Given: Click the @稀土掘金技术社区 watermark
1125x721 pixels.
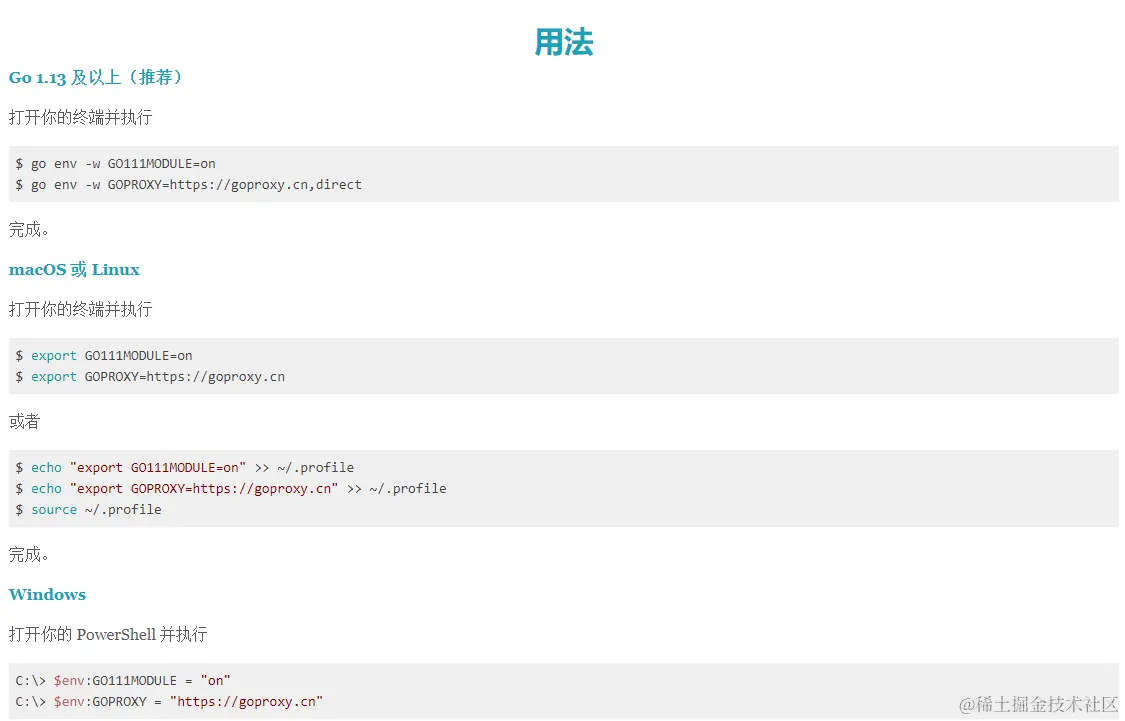Looking at the screenshot, I should (x=1038, y=704).
